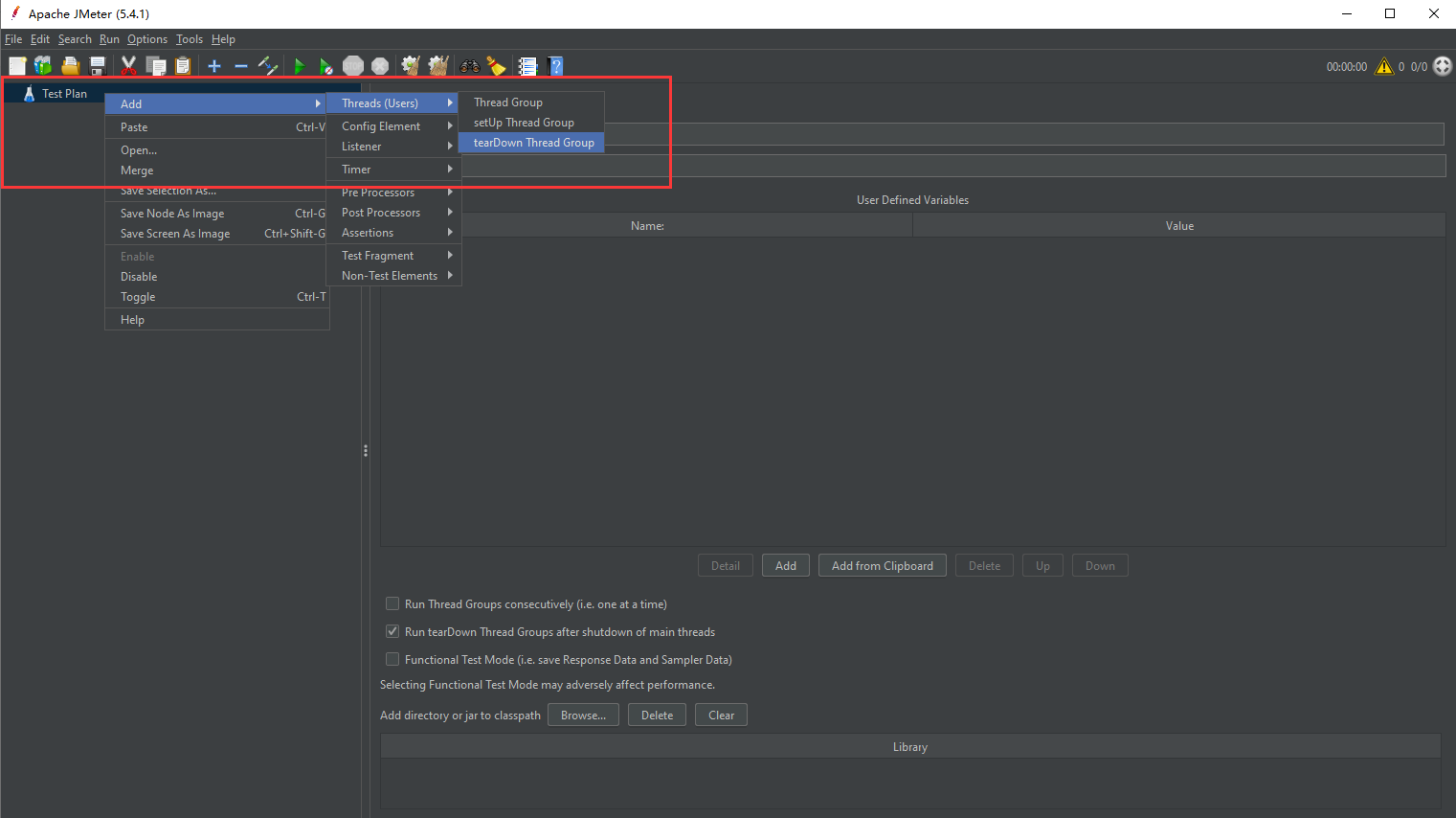The height and width of the screenshot is (818, 1456).
Task: Click the Shutdown round X icon
Action: pos(380,66)
